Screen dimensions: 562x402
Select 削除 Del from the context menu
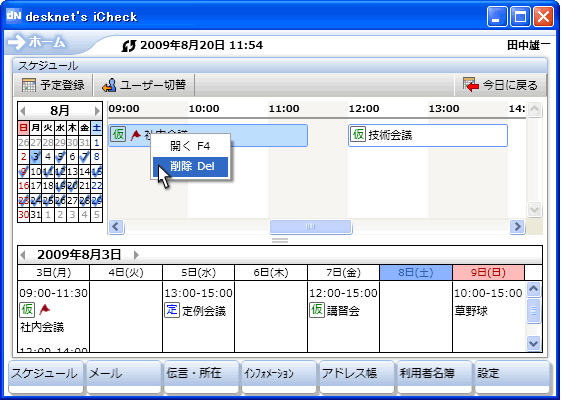190,167
